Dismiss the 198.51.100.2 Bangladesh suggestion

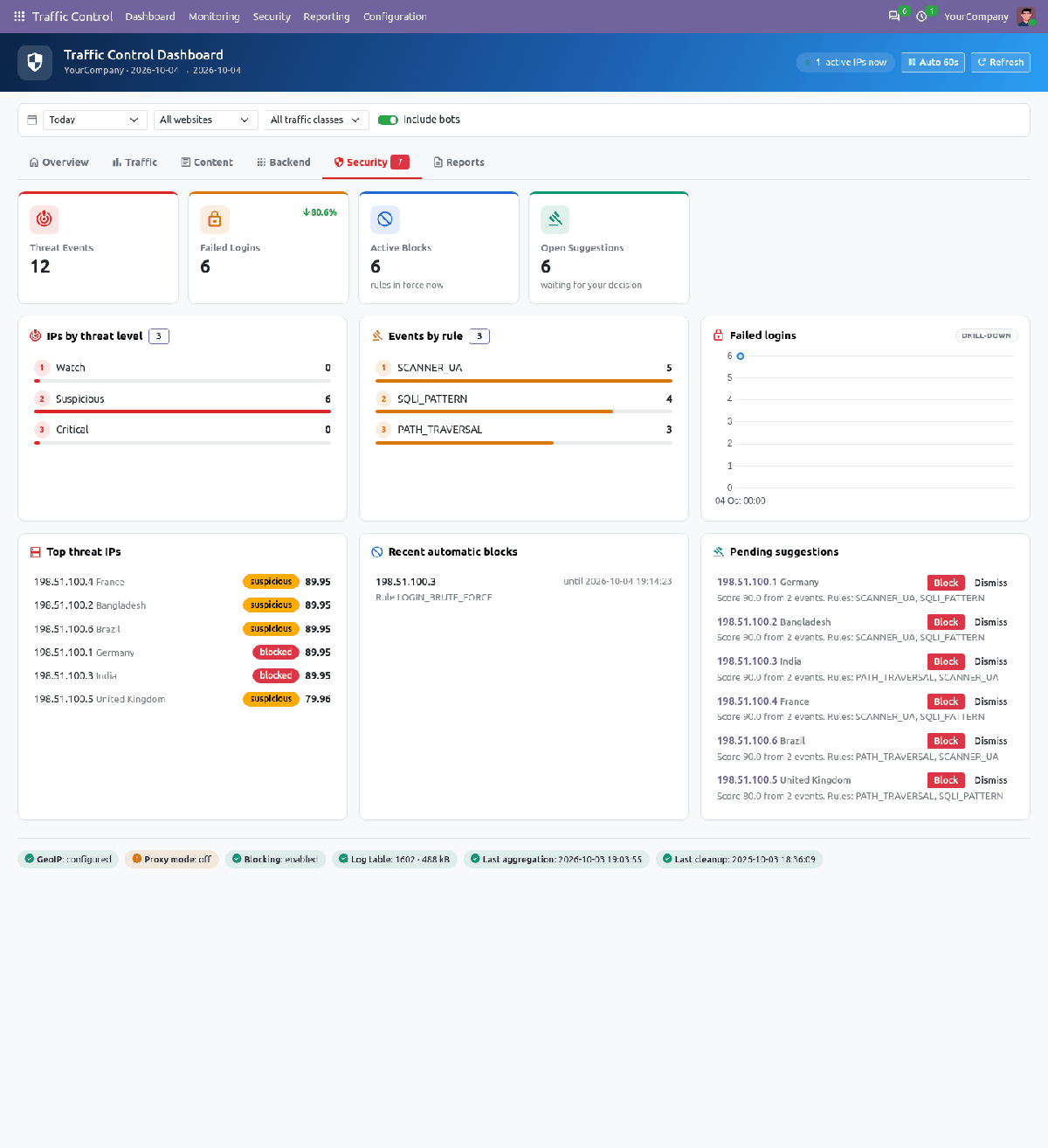pyautogui.click(x=990, y=622)
